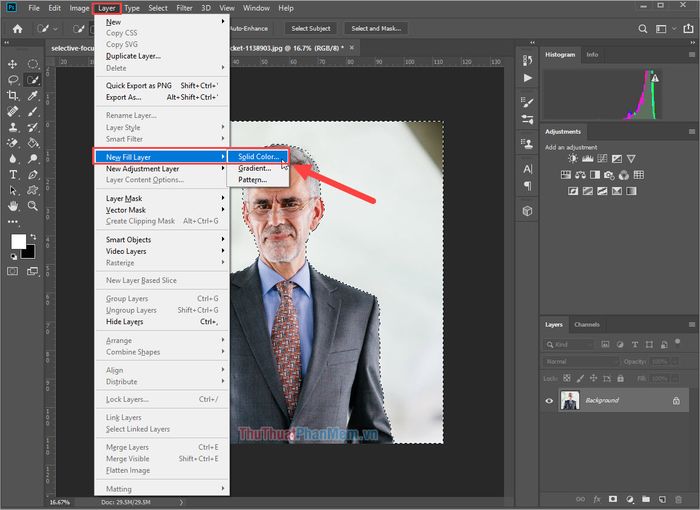Viewport: 700px width, 510px height.
Task: Select the History Brush tool
Action: pos(33,127)
